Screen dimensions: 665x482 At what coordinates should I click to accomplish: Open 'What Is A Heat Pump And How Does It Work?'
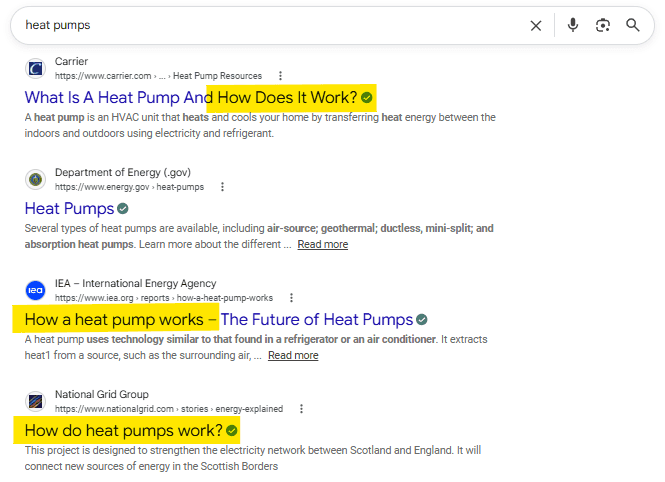[191, 98]
